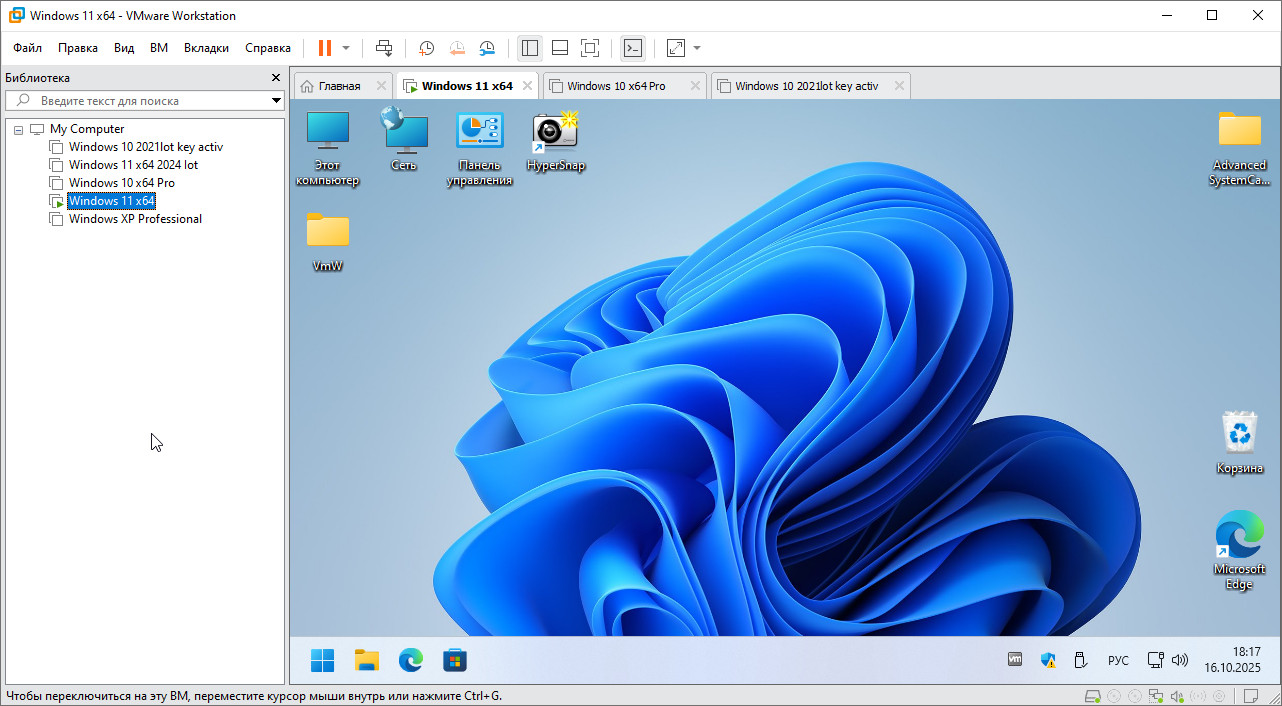
Task: Toggle thumbnail bar view button
Action: pyautogui.click(x=560, y=48)
